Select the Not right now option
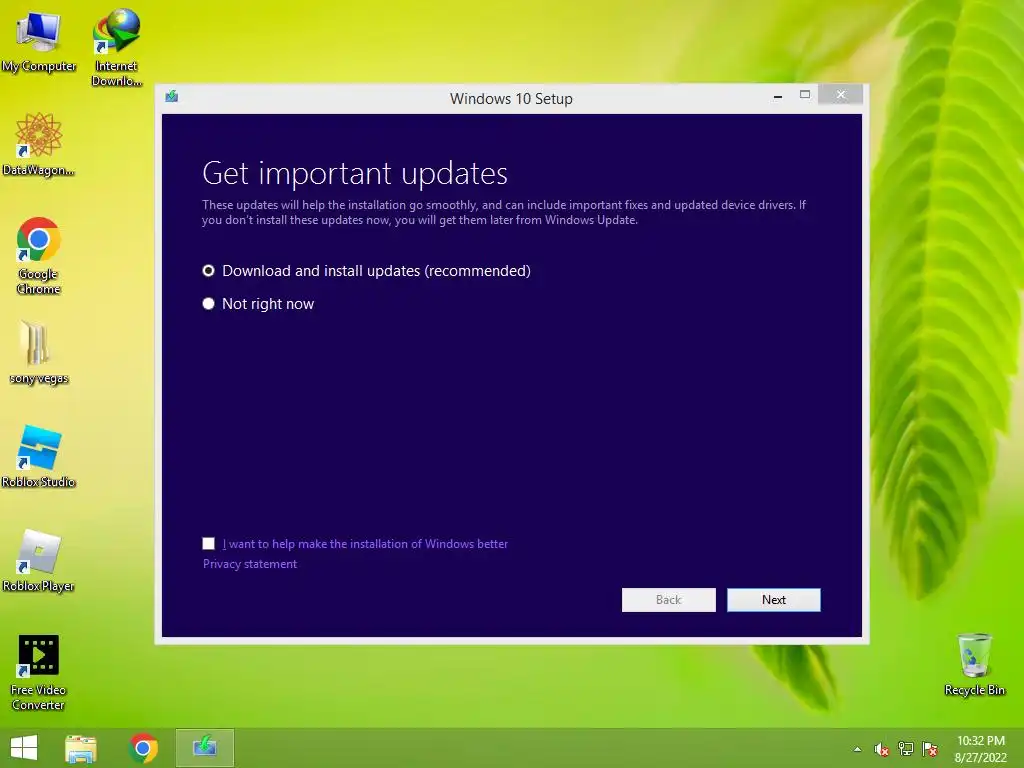Viewport: 1024px width, 768px height. coord(258,304)
